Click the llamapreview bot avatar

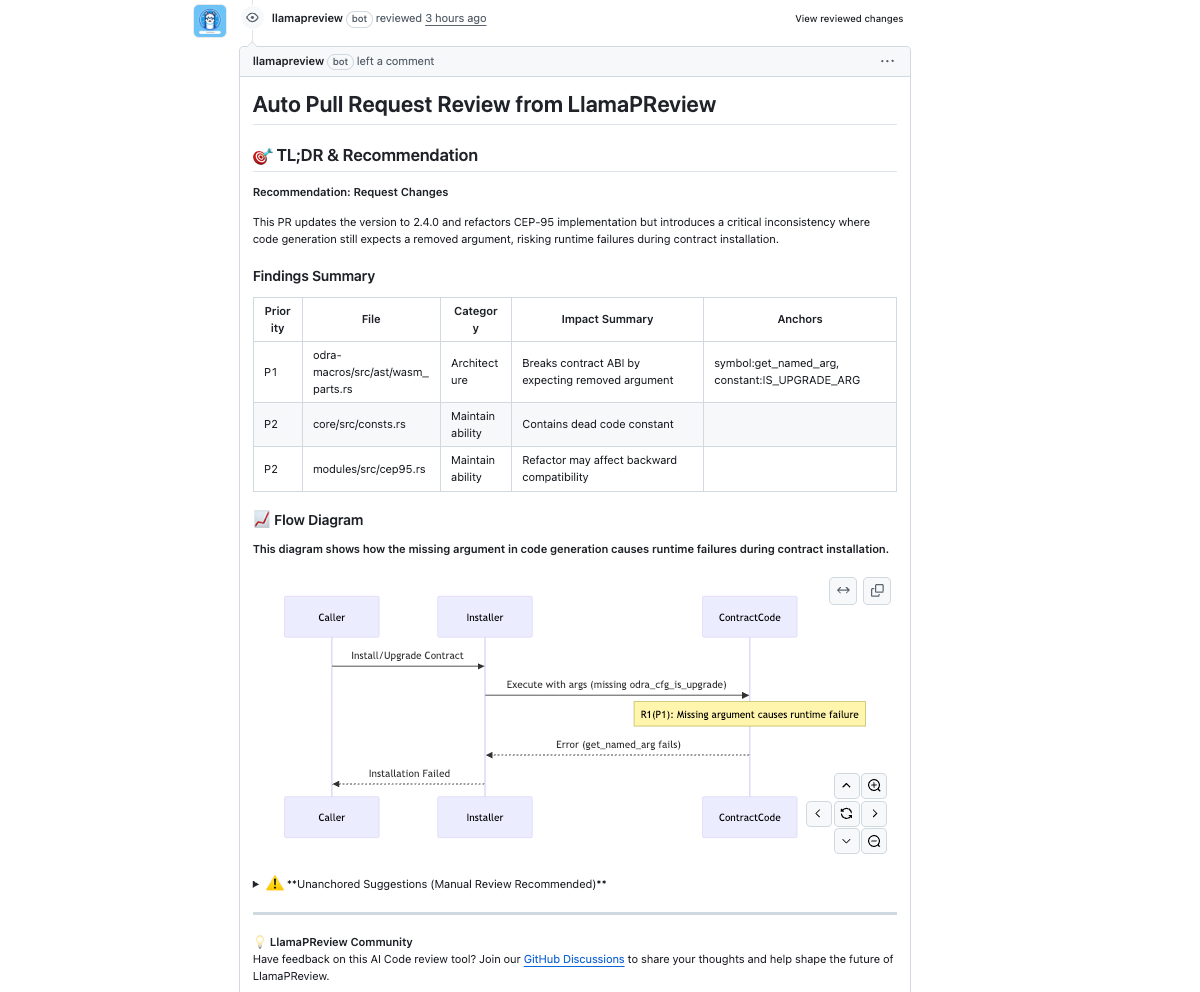210,20
